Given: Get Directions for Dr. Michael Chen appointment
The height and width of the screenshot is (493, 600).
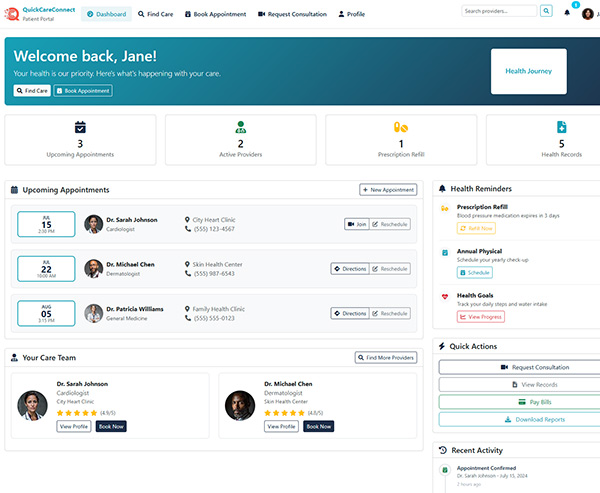Looking at the screenshot, I should [350, 269].
